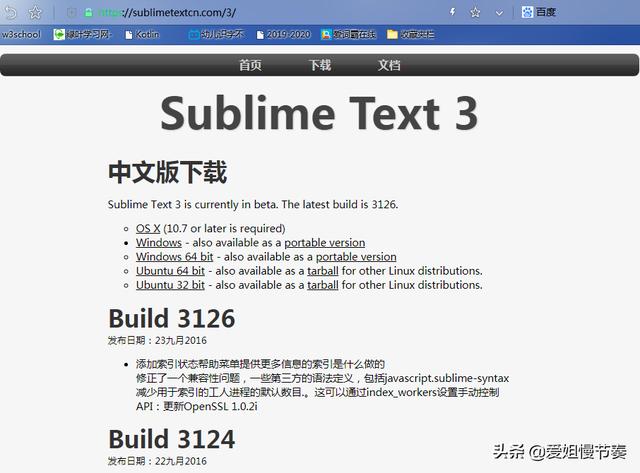Viewport: 640px width, 473px height.
Task: Click the green padlock security icon
Action: [x=88, y=13]
